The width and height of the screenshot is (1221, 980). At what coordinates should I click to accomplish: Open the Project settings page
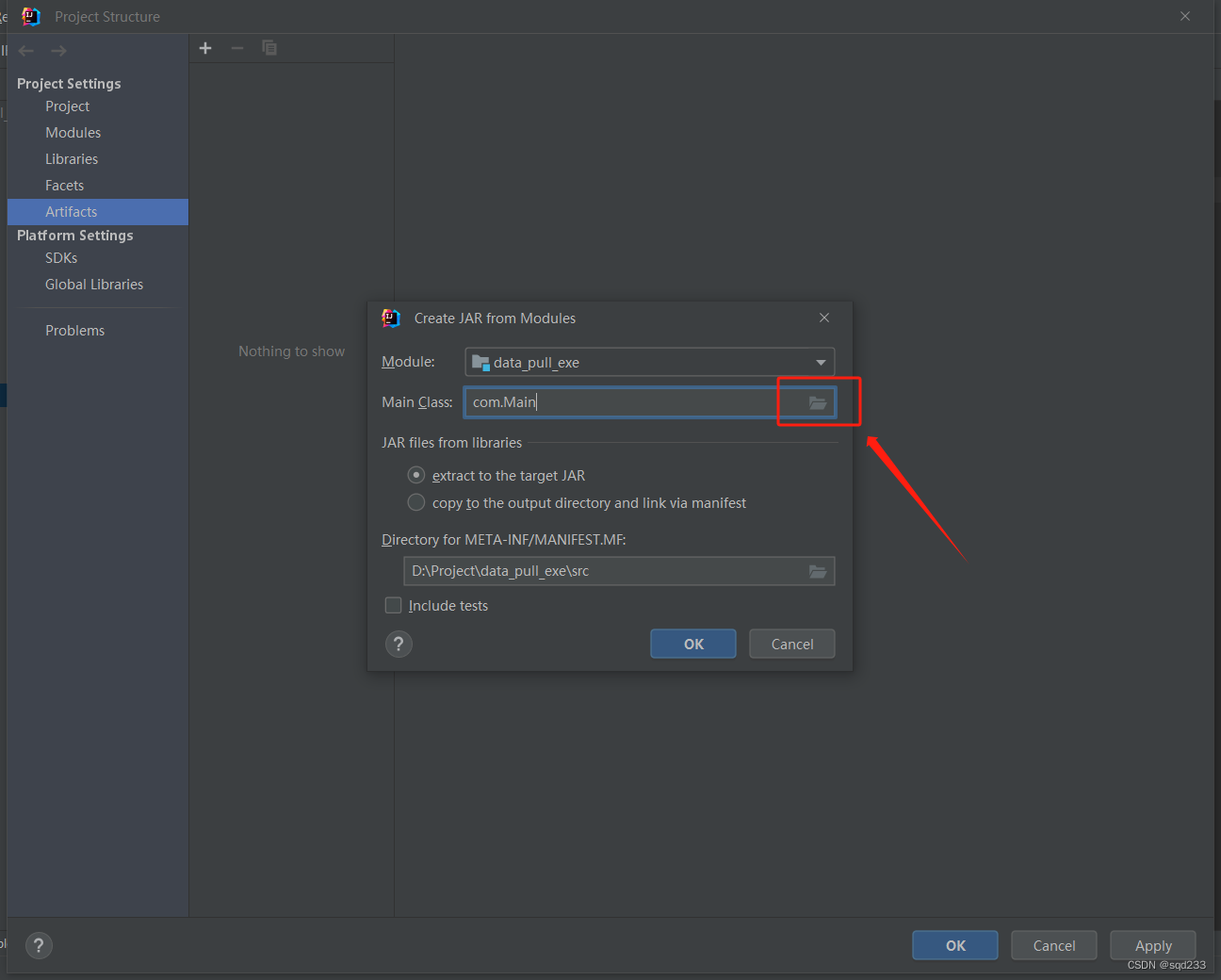[x=67, y=106]
